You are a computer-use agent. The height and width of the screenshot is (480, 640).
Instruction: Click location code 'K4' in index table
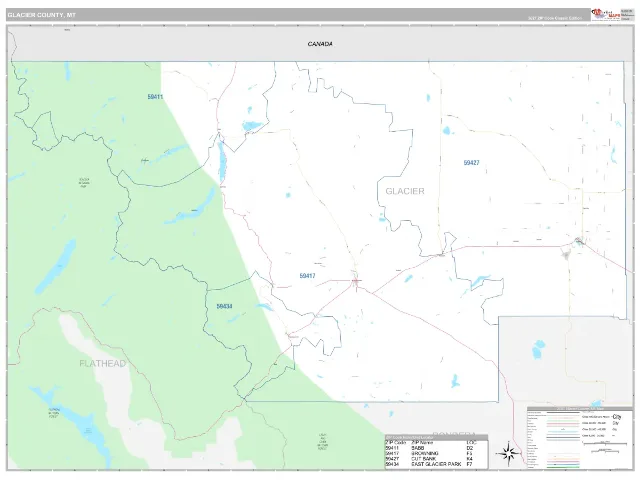click(x=469, y=459)
